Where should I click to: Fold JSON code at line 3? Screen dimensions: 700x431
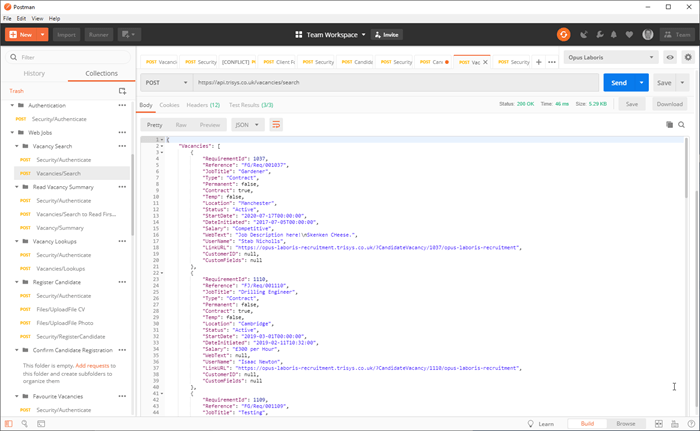pyautogui.click(x=162, y=152)
